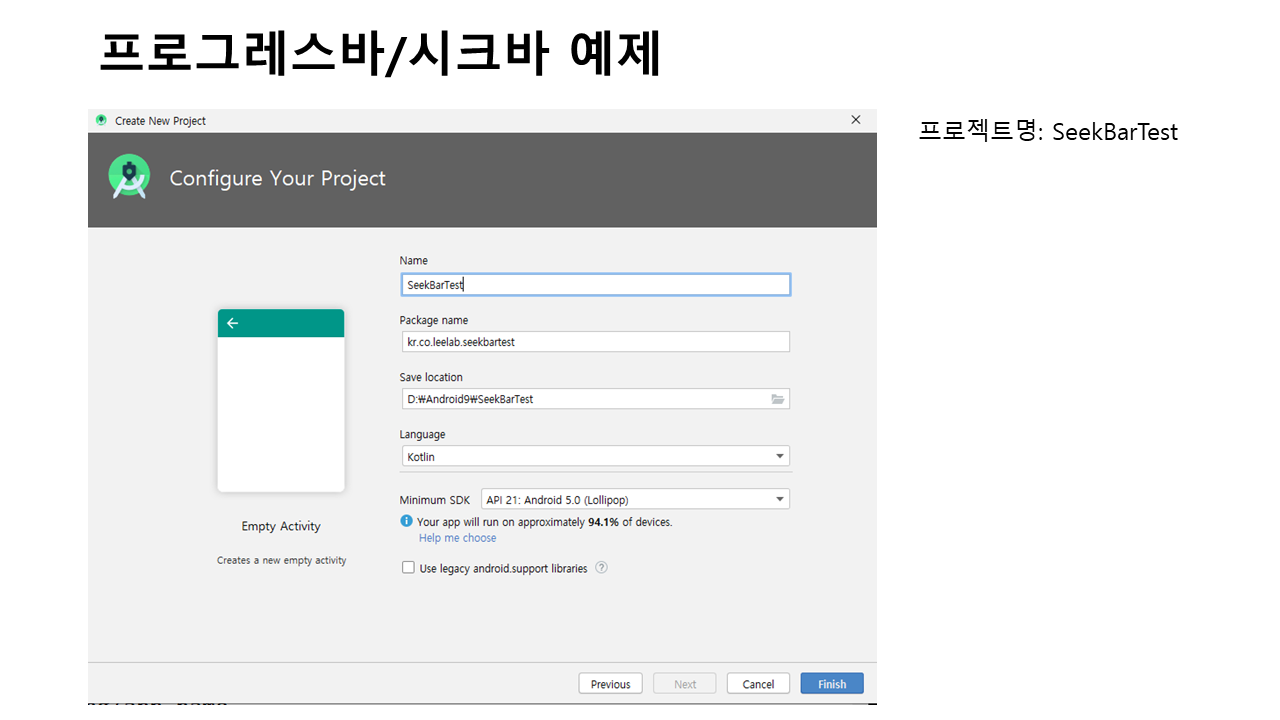Click the Android Studio icon in title bar
Screen dimensions: 1280x720
pyautogui.click(x=101, y=120)
